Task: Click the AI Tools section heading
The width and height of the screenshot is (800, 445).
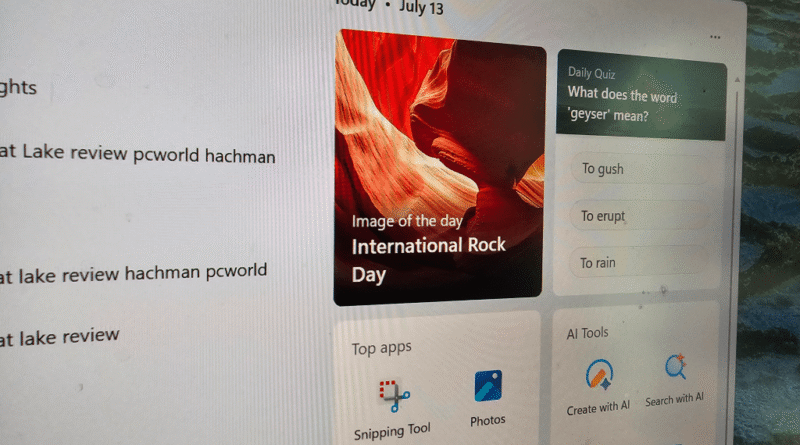Action: pos(588,333)
